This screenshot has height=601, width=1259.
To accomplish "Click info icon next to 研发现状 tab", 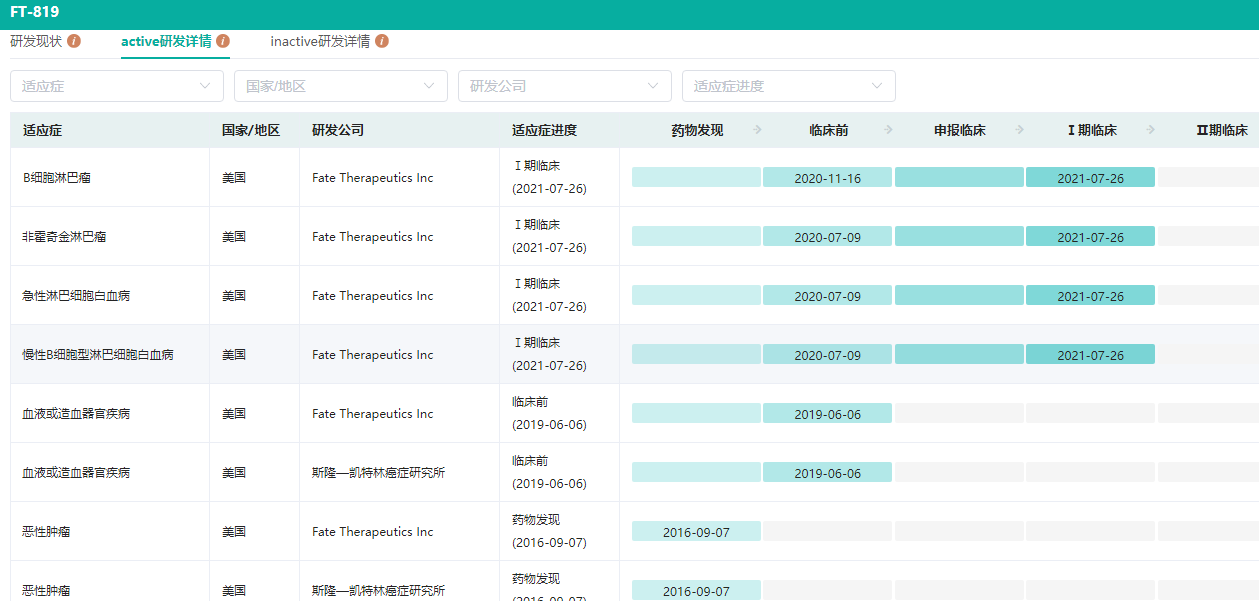I will (x=74, y=42).
